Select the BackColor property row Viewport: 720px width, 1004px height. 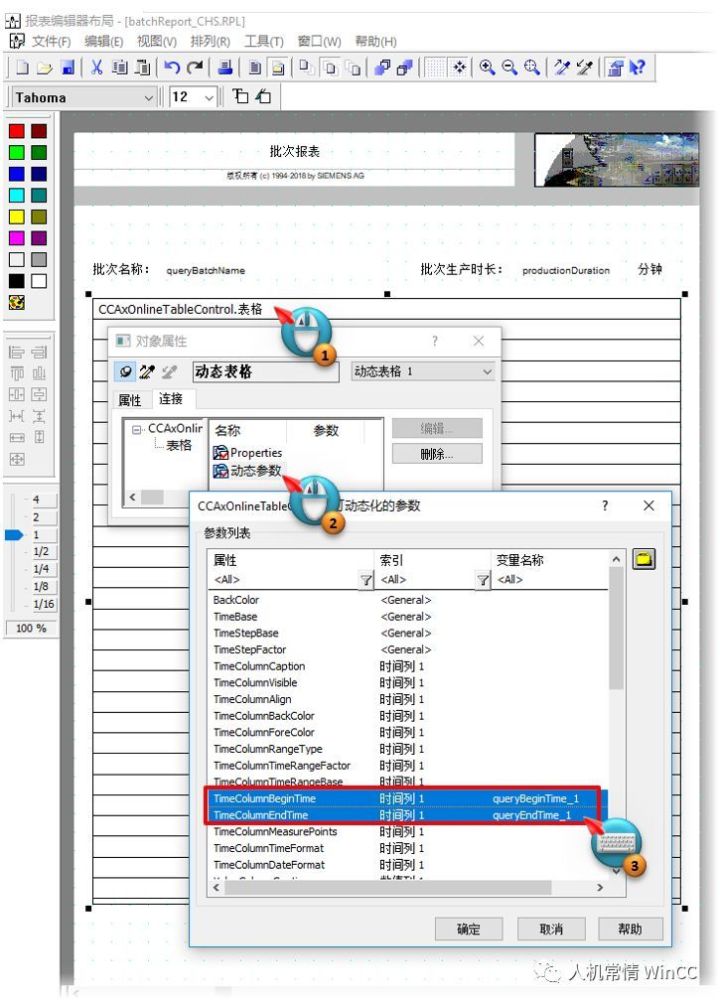coord(408,600)
